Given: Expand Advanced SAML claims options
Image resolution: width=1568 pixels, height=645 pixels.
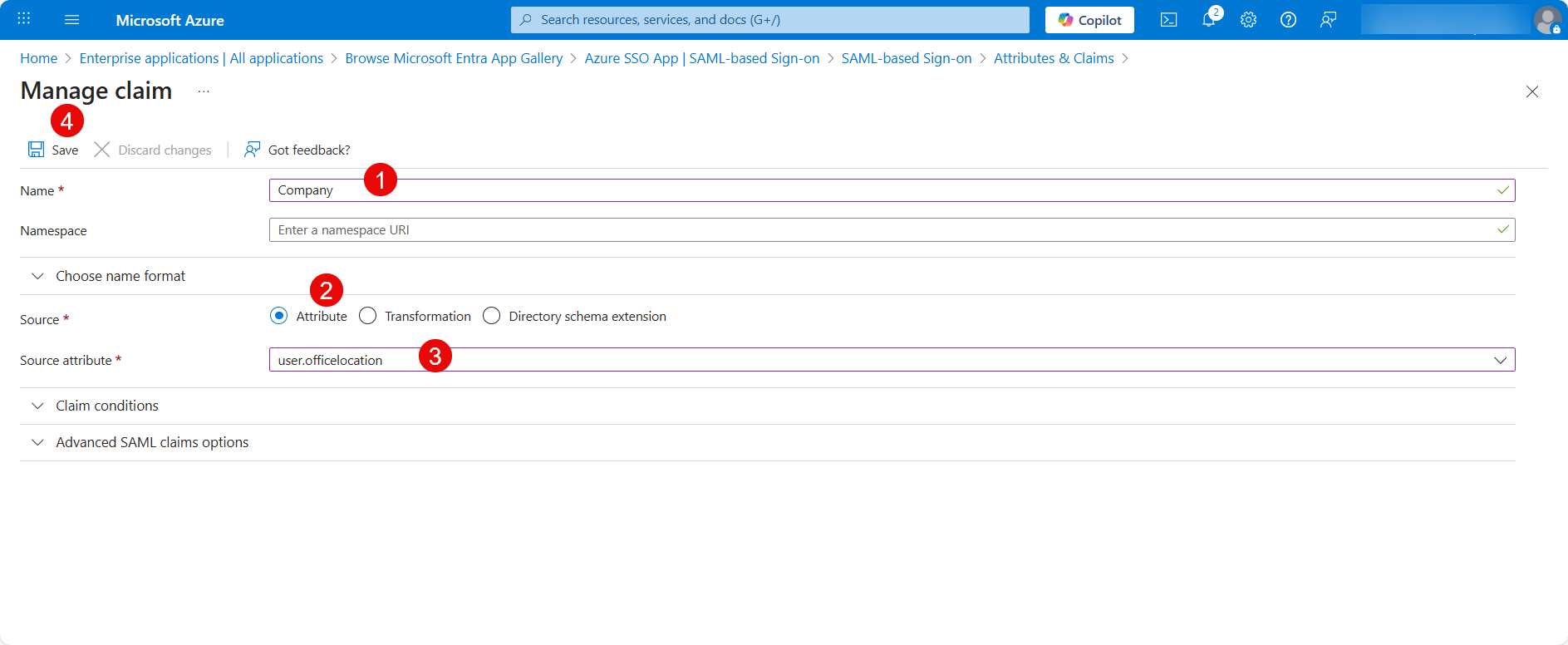Looking at the screenshot, I should click(x=152, y=442).
